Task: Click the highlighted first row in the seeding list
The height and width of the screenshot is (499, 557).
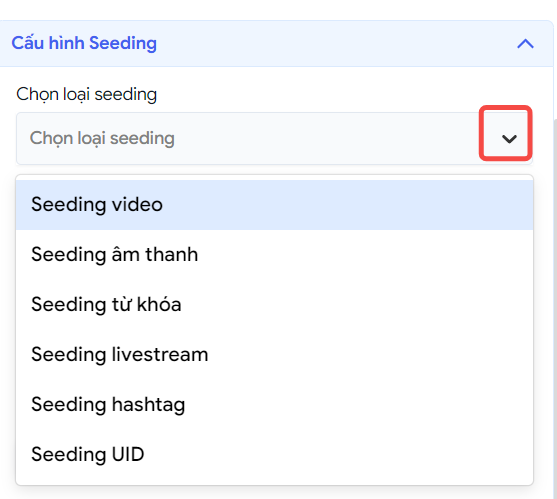Action: point(274,205)
